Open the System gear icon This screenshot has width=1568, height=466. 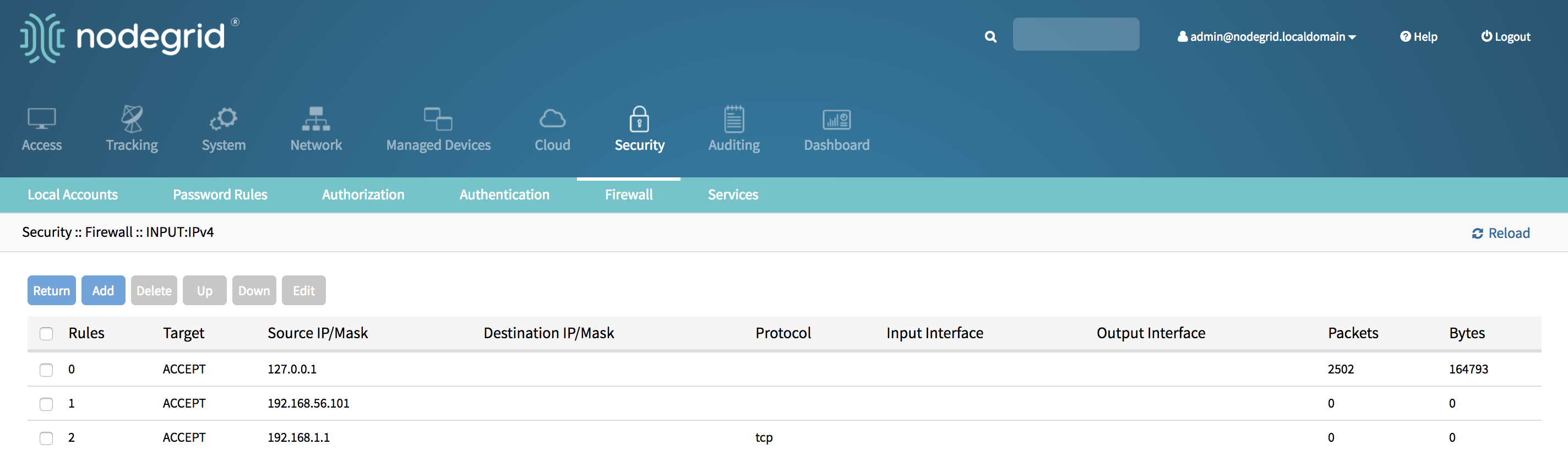tap(224, 119)
